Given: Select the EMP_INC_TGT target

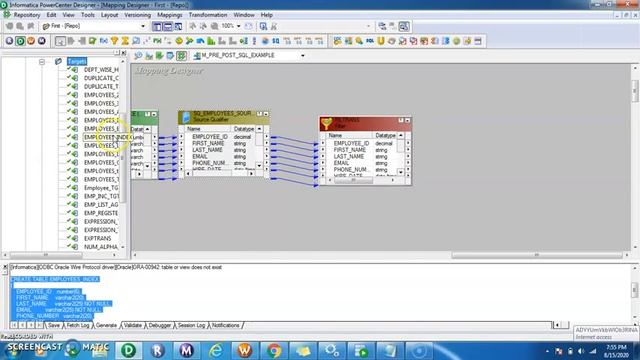Looking at the screenshot, I should 101,196.
